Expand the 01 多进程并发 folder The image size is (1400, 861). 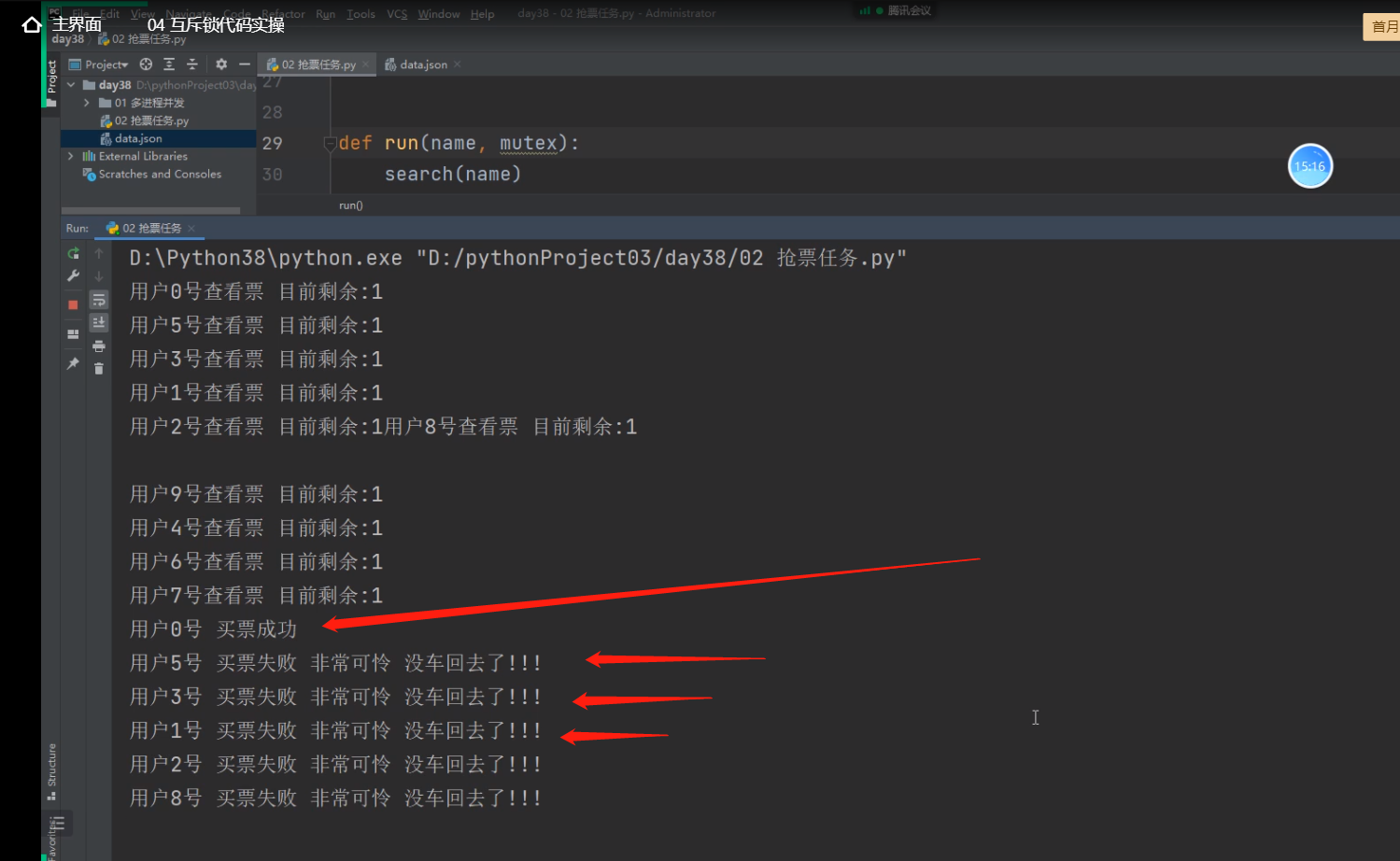click(87, 103)
